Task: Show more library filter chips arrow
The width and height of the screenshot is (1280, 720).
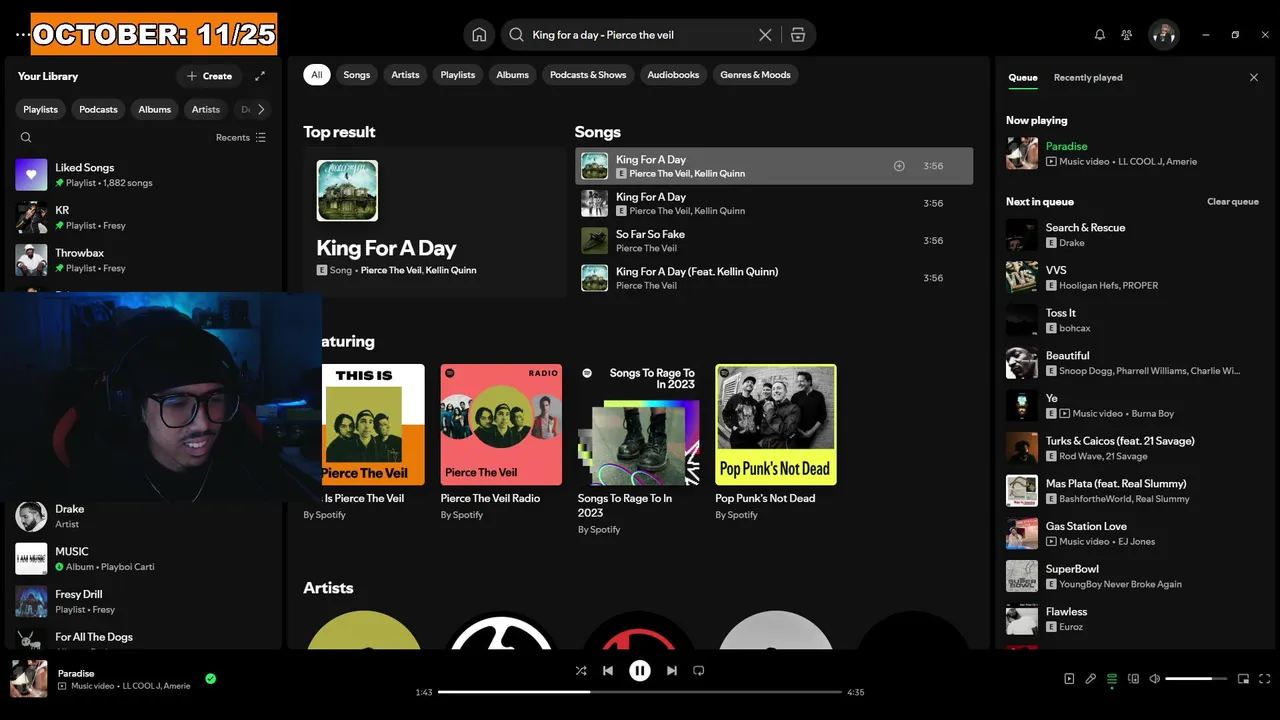Action: [x=261, y=110]
